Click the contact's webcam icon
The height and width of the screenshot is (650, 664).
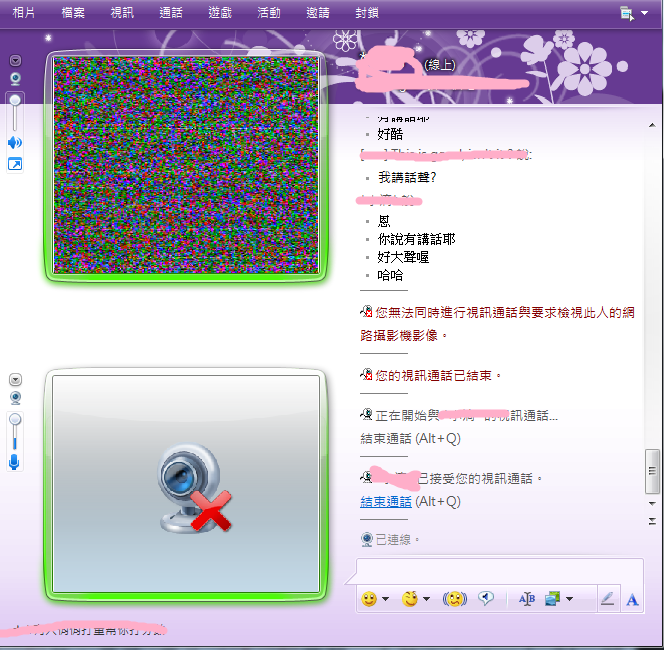point(15,79)
